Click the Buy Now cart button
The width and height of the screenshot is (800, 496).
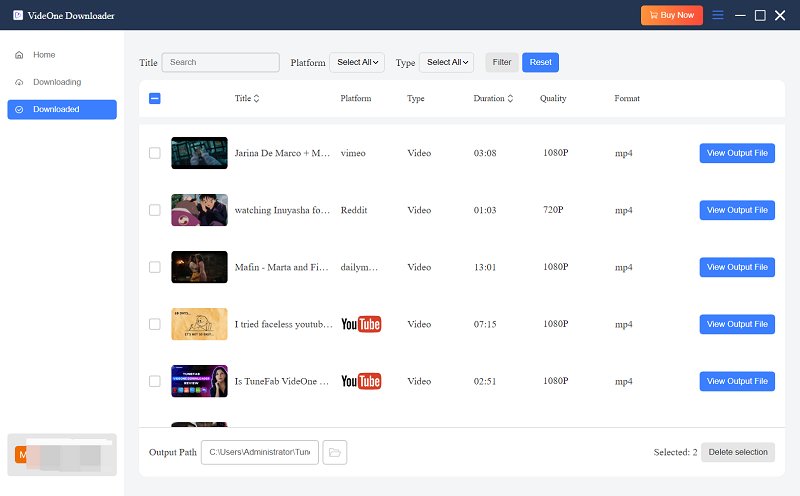671,15
